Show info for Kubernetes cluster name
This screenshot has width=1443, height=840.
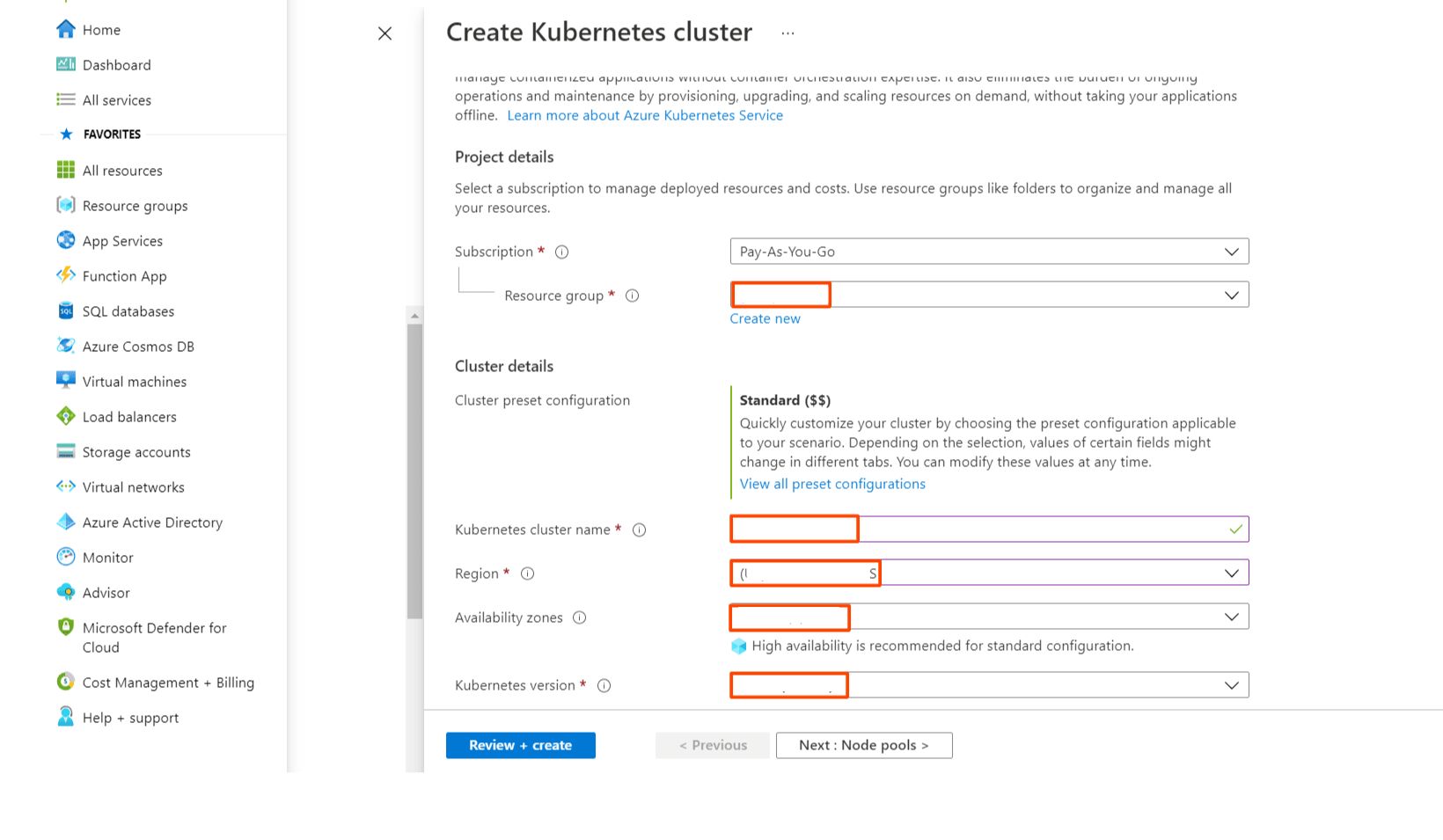(640, 530)
